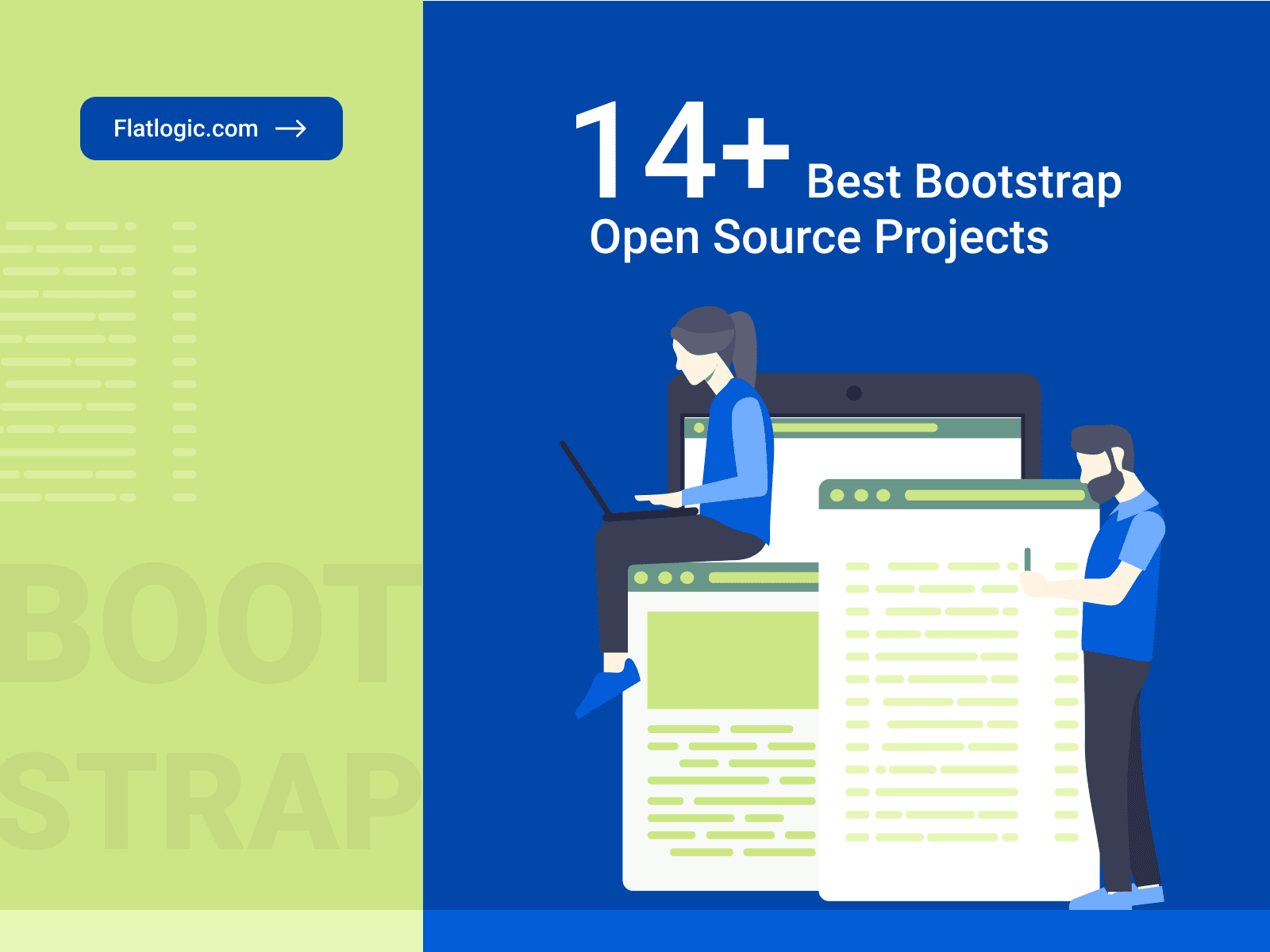Click the green image placeholder in left document
Screen dimensions: 1270x952
click(733, 660)
